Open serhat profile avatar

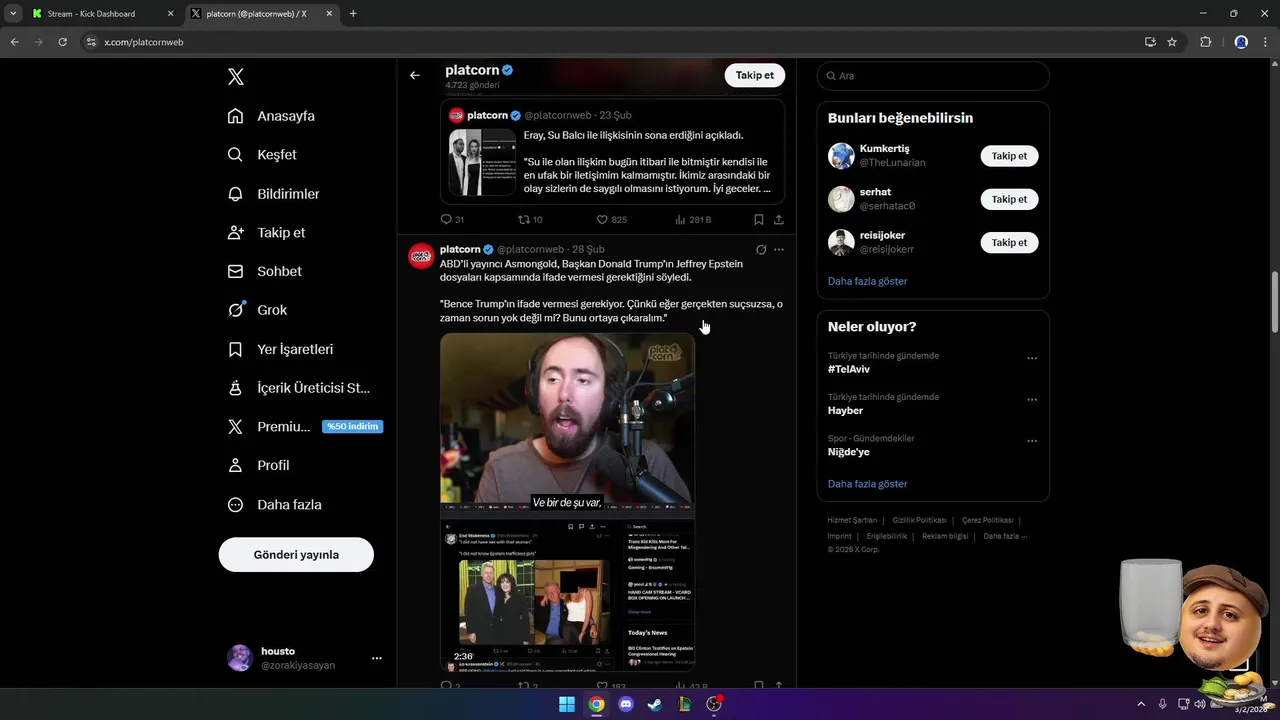tap(841, 199)
